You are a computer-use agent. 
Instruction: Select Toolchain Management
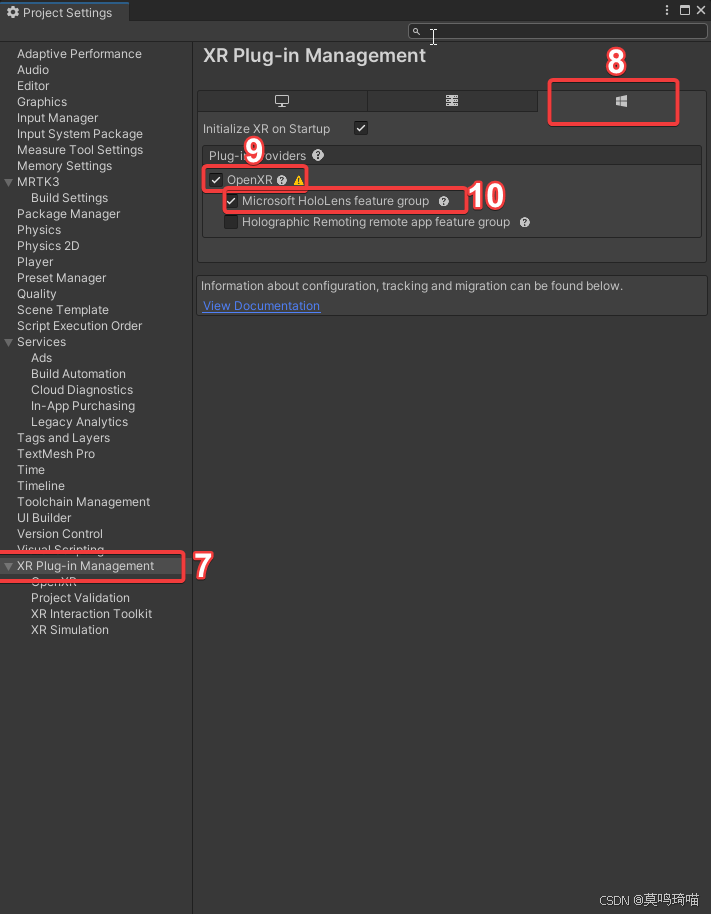(x=83, y=502)
